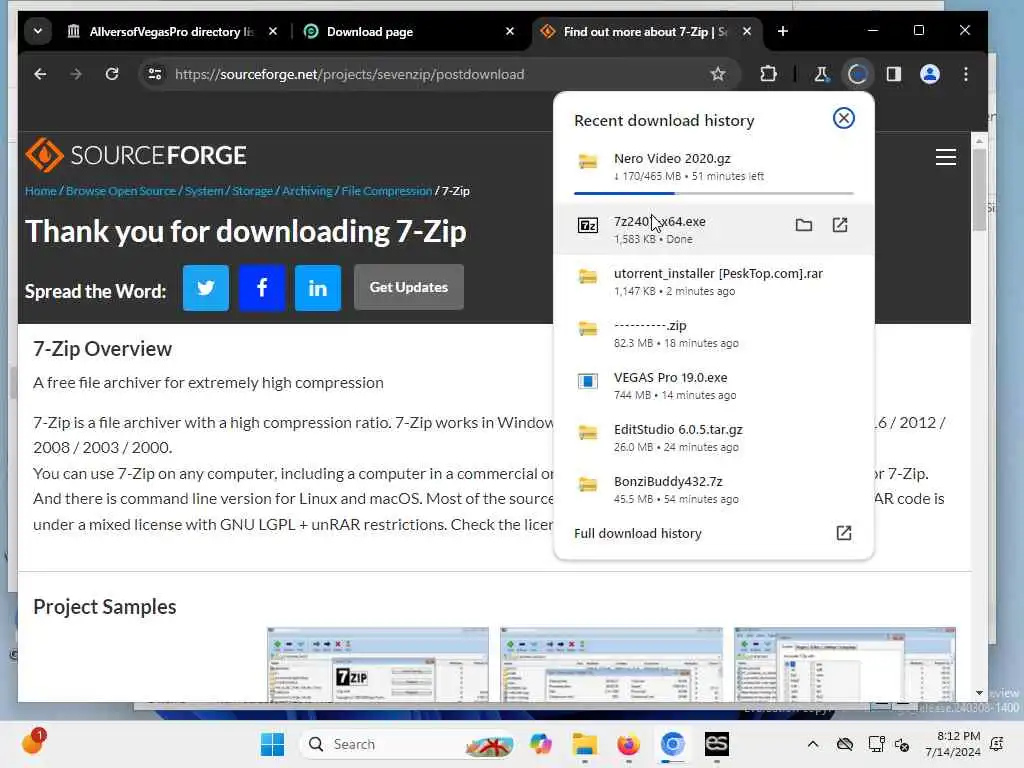Select VEGAS Pro 19.0.exe download entry
The height and width of the screenshot is (768, 1024).
pos(713,385)
